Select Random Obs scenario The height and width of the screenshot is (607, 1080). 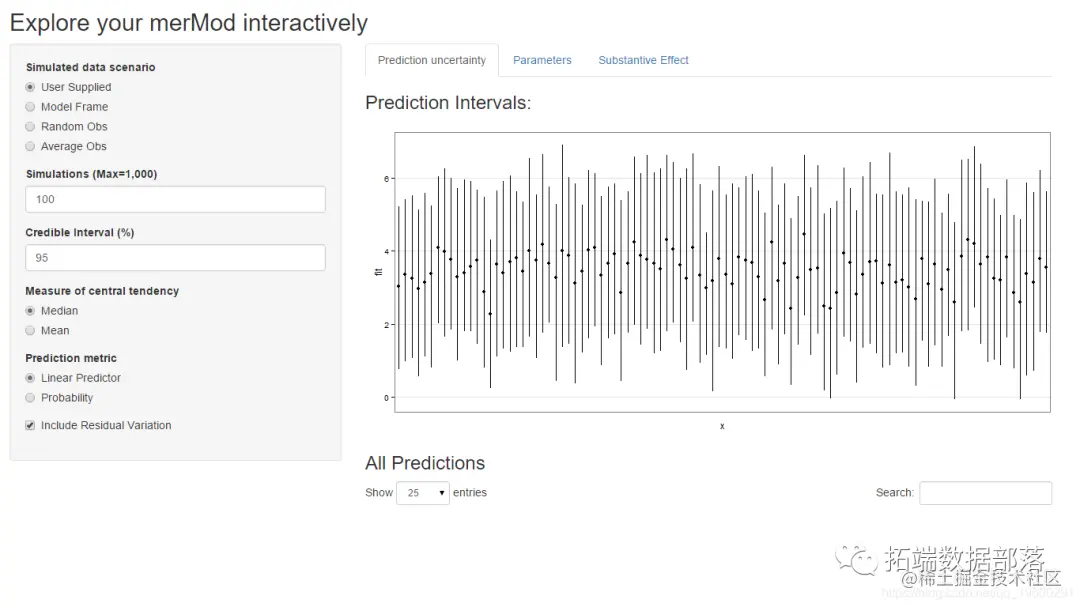pyautogui.click(x=31, y=127)
